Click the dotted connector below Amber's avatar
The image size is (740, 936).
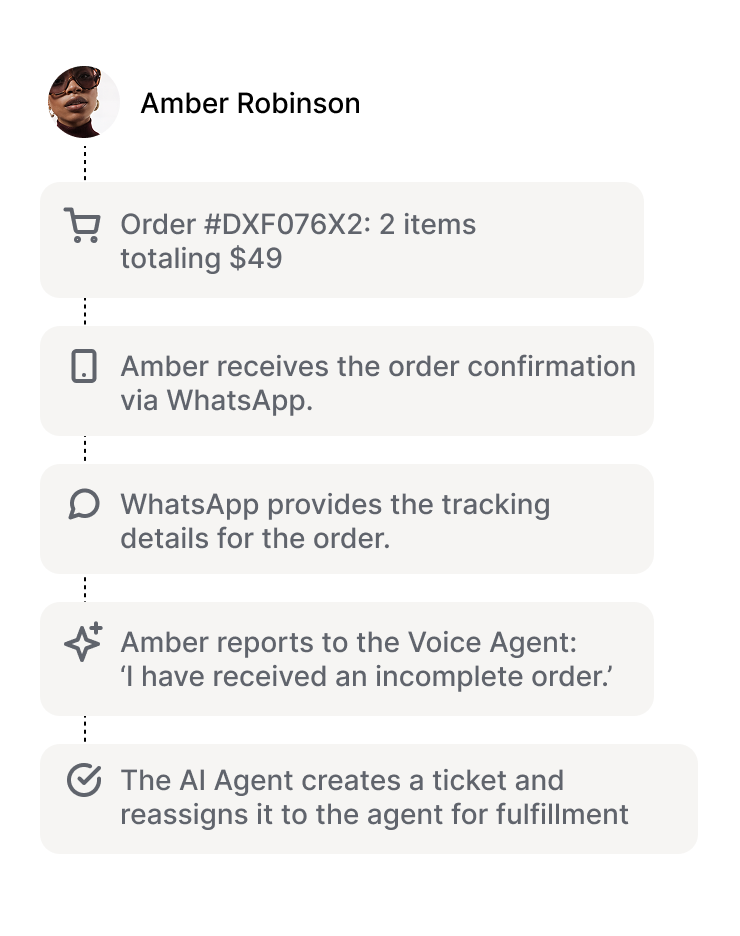click(x=85, y=162)
